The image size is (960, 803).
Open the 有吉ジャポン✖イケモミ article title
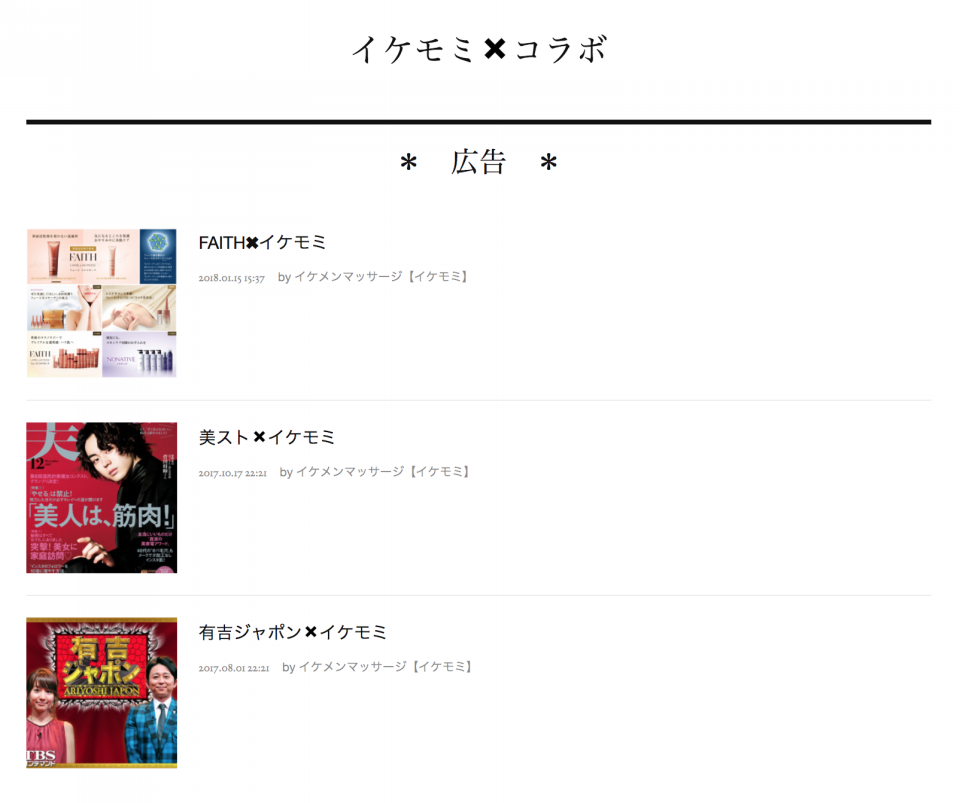293,632
